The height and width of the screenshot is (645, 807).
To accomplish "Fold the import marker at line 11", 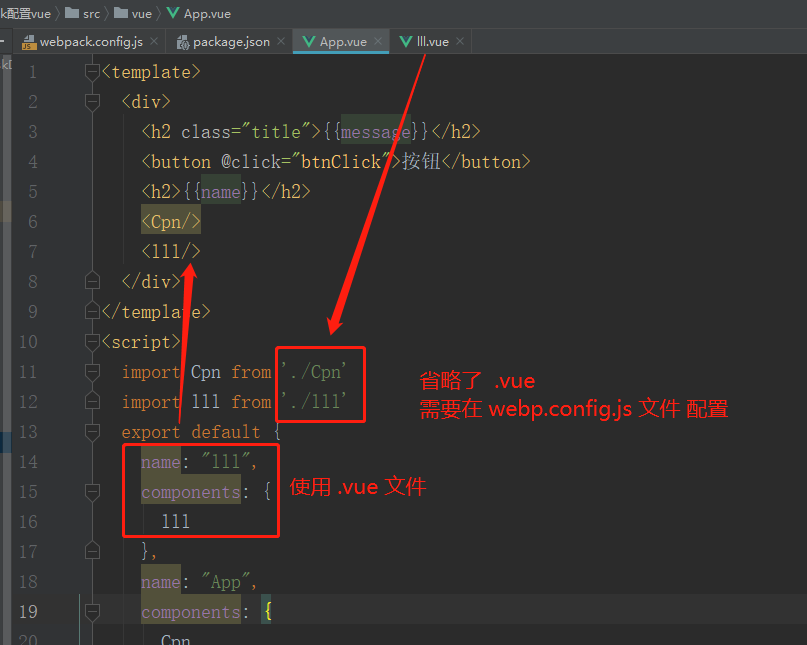I will (x=92, y=372).
